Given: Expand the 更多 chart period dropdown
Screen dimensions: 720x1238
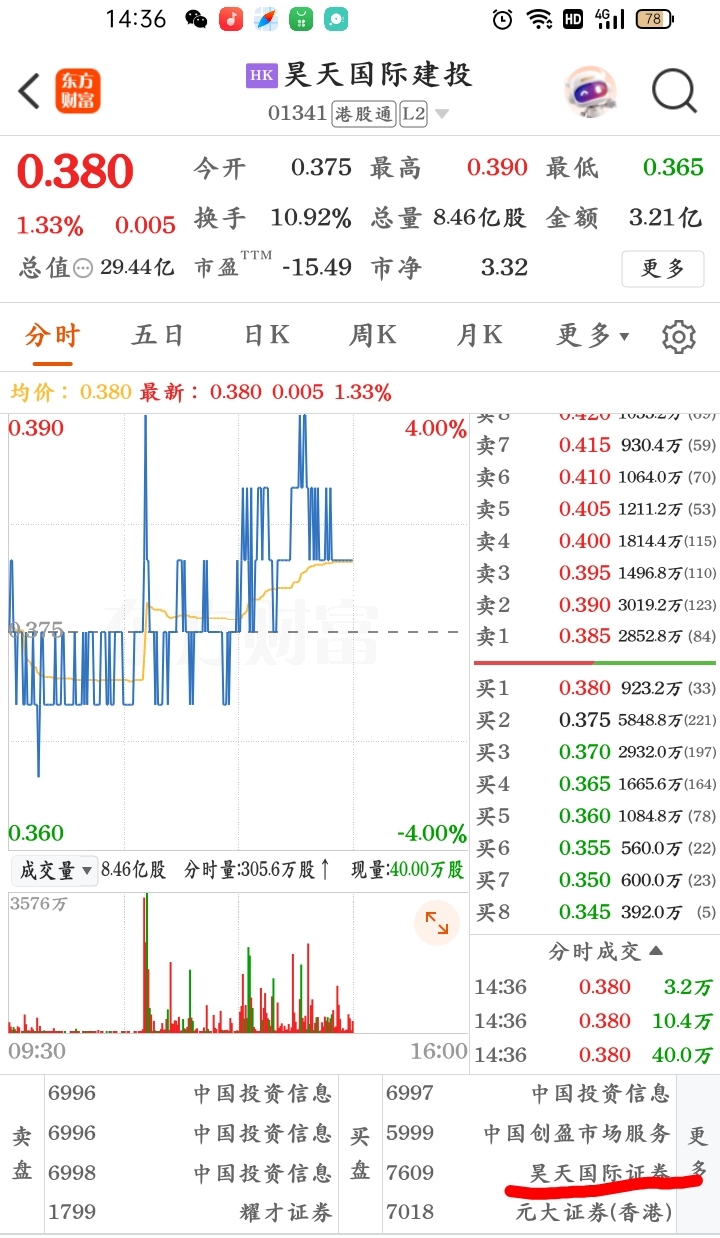Looking at the screenshot, I should [x=593, y=336].
